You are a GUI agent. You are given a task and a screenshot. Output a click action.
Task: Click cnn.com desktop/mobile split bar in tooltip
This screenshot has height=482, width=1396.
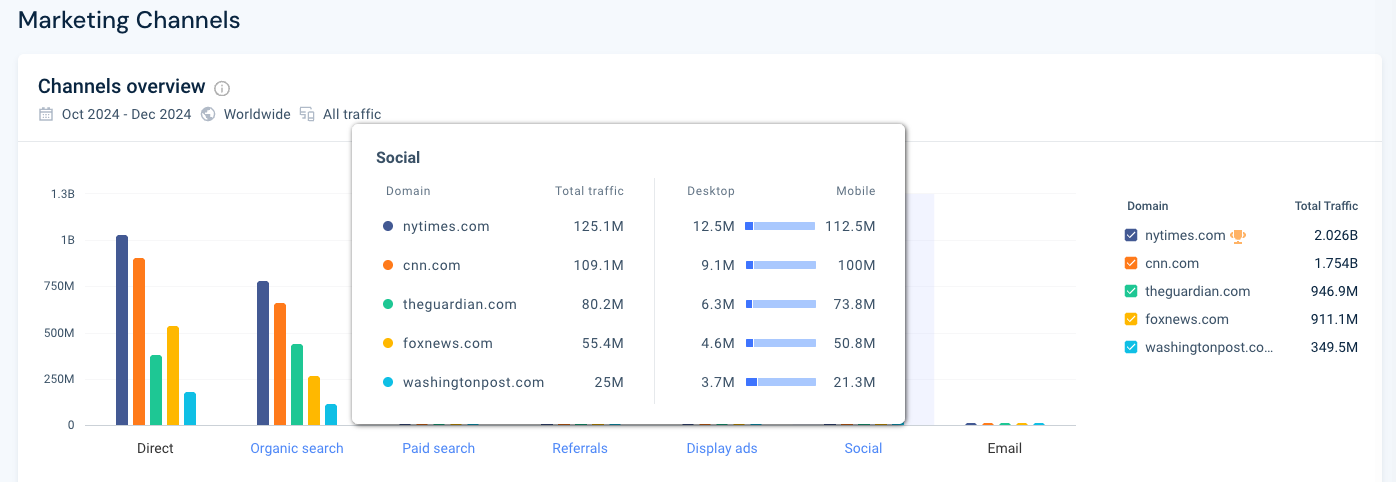point(781,265)
